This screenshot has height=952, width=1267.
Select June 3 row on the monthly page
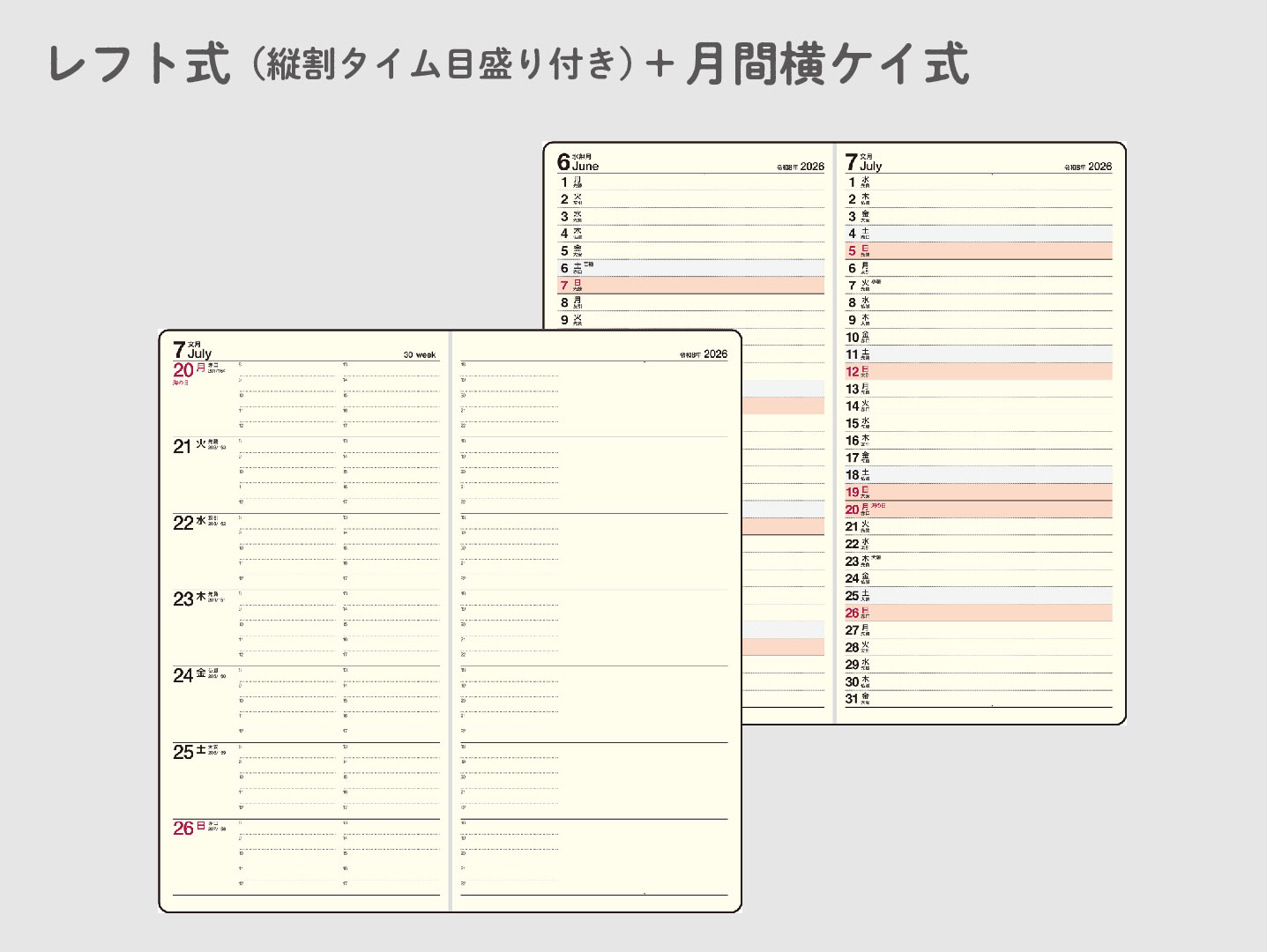[x=690, y=217]
